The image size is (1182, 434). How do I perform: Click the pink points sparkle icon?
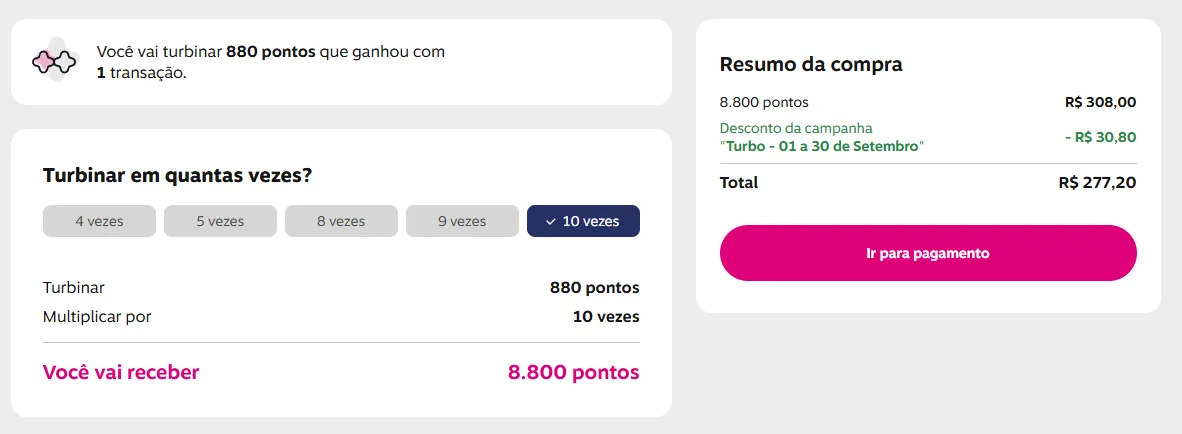54,62
